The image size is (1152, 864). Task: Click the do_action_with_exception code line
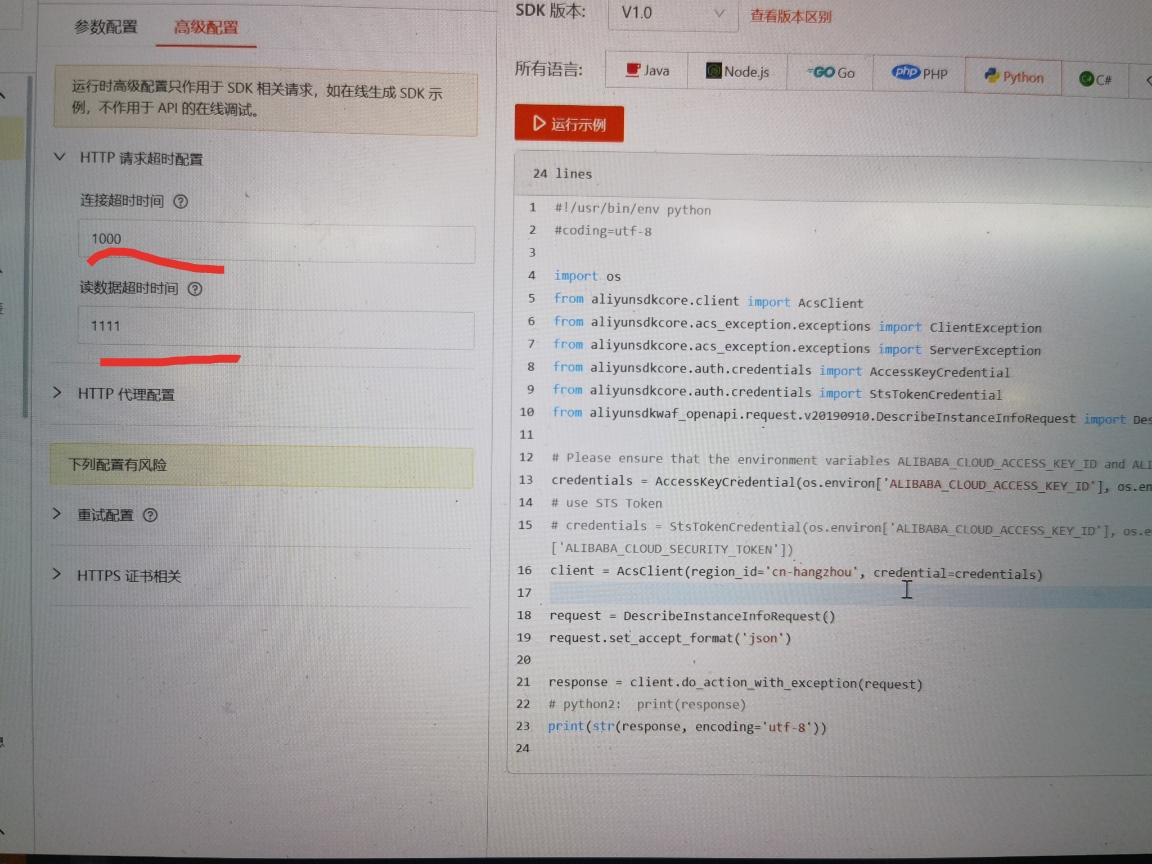(735, 683)
